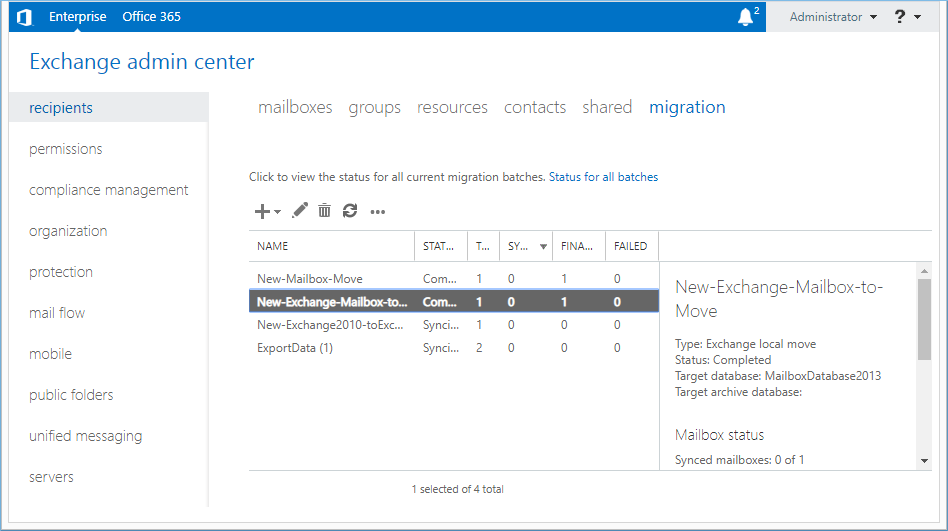Screen dimensions: 948x531
Task: Go to public folders section
Action: 71,395
